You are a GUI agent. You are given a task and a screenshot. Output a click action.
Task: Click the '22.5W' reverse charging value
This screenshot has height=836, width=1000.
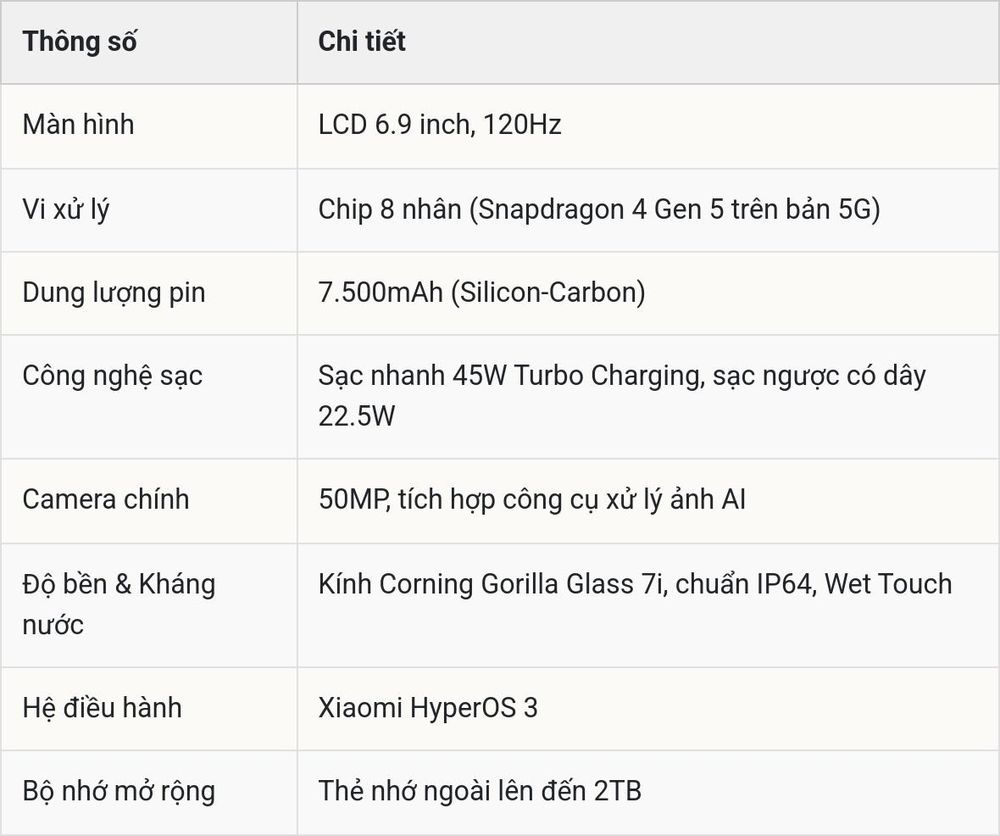357,416
